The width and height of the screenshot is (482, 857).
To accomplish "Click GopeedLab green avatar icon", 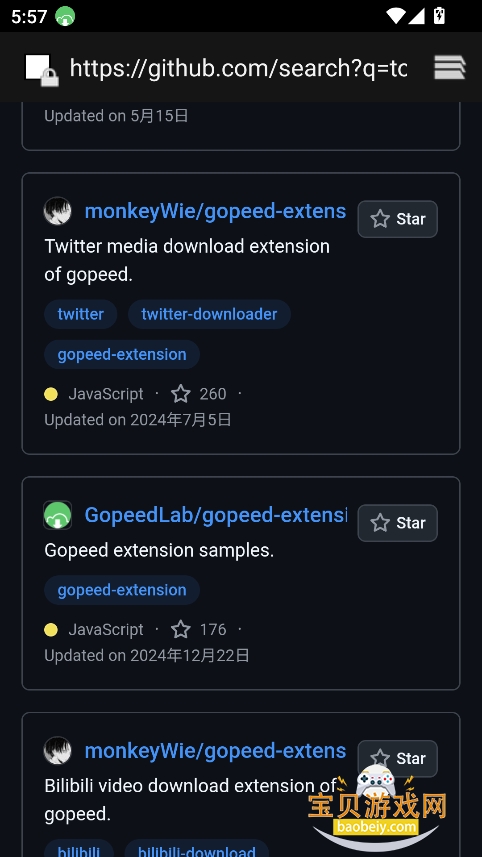I will point(57,515).
